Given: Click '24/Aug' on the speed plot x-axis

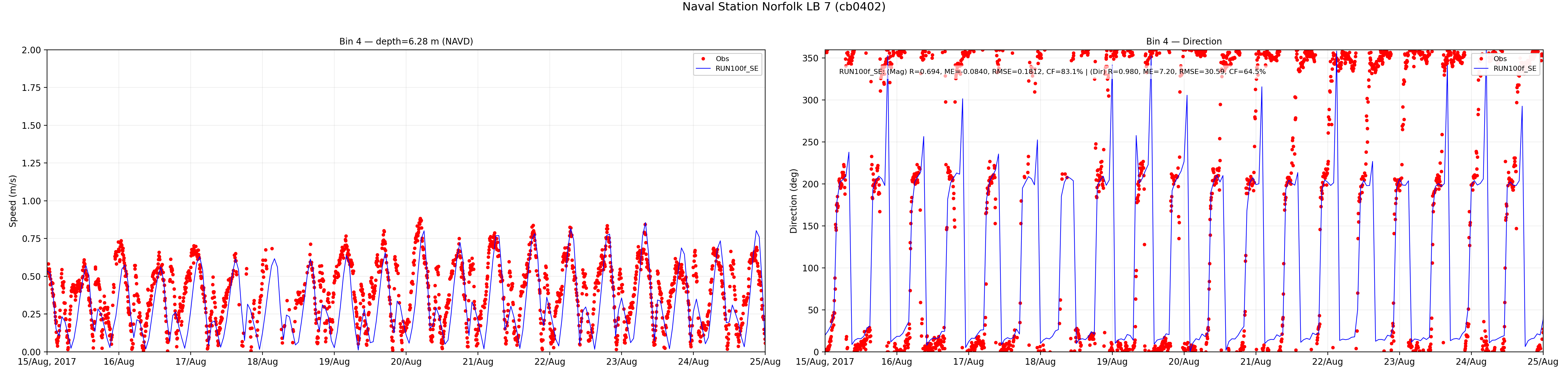Looking at the screenshot, I should point(693,362).
